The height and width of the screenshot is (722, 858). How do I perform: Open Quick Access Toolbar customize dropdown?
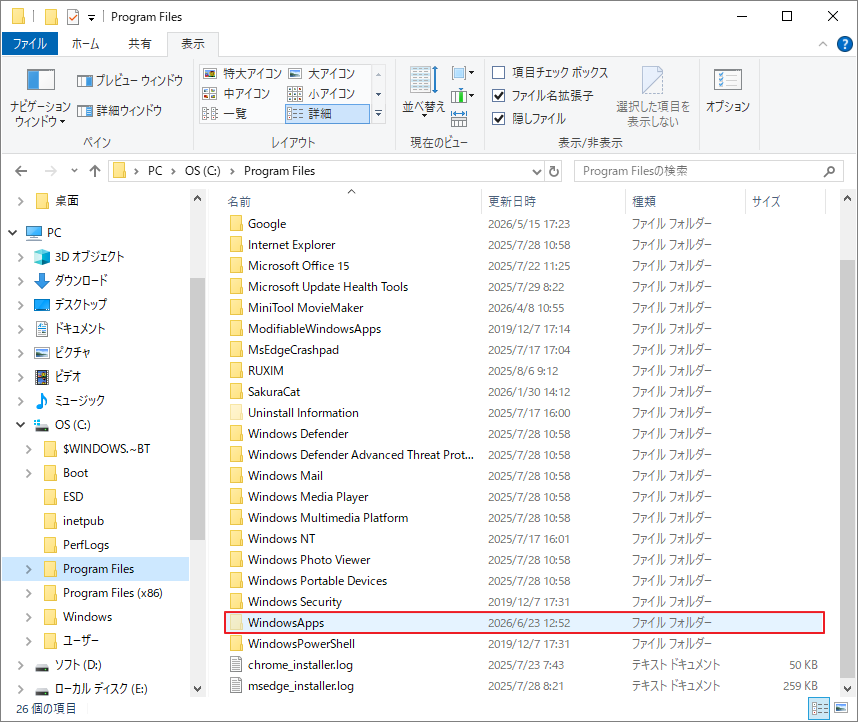(91, 18)
